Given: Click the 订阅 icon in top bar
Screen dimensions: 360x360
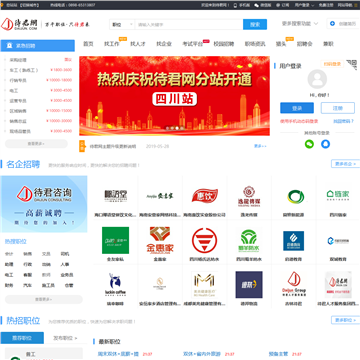Looking at the screenshot, I should coord(278,5).
